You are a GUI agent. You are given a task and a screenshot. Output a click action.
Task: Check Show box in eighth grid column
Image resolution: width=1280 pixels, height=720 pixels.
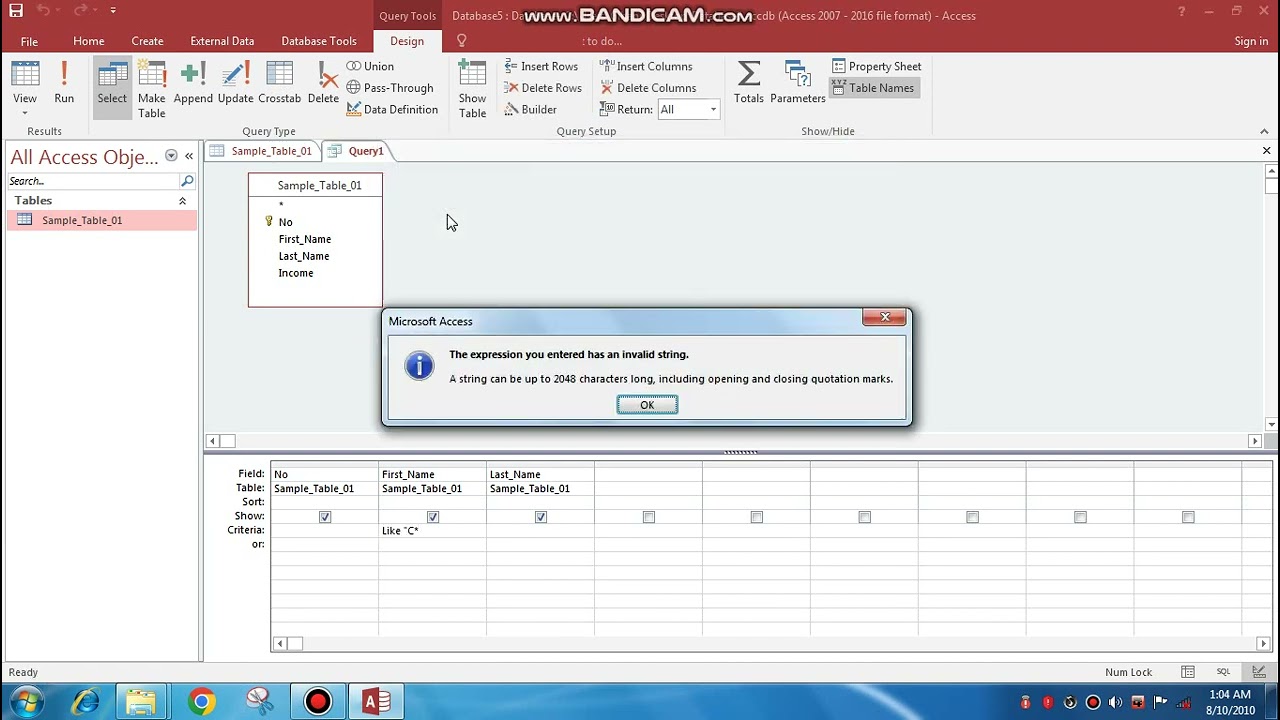1081,517
